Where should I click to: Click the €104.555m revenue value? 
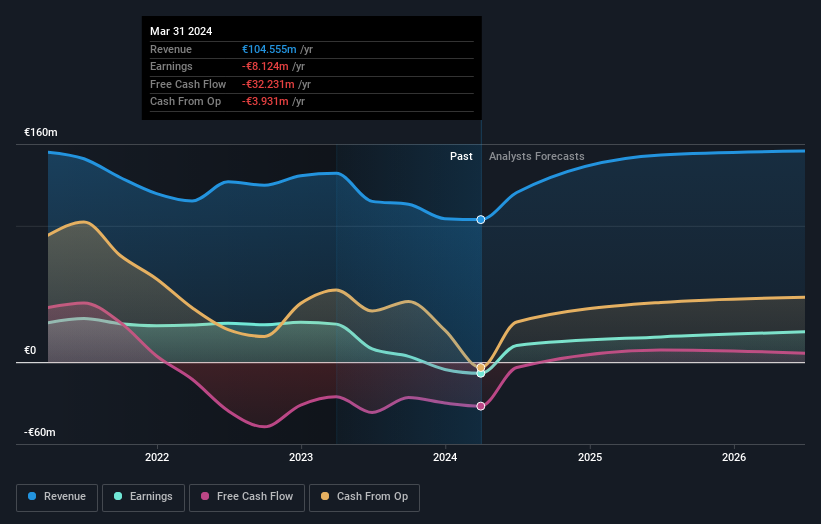(x=269, y=49)
